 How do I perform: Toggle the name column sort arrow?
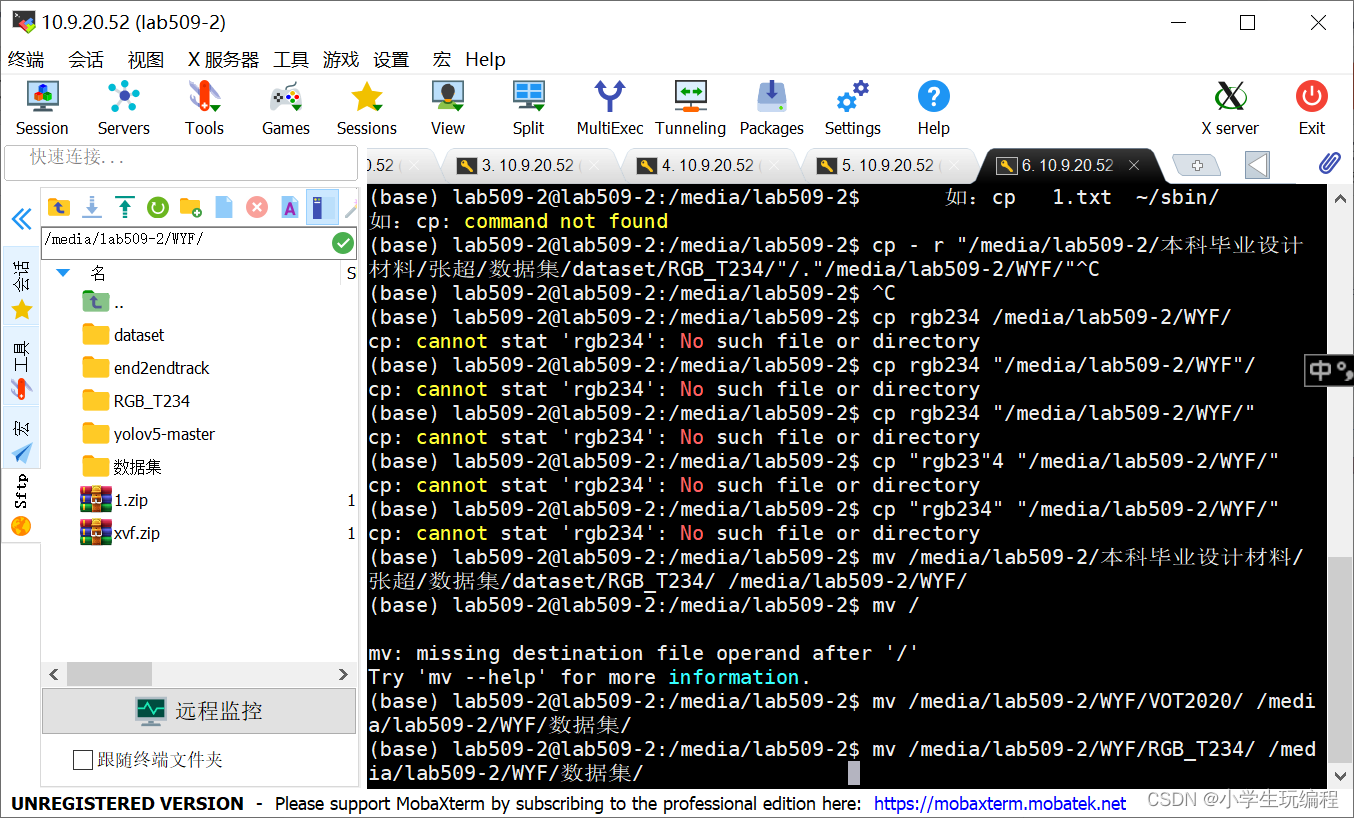pyautogui.click(x=63, y=272)
